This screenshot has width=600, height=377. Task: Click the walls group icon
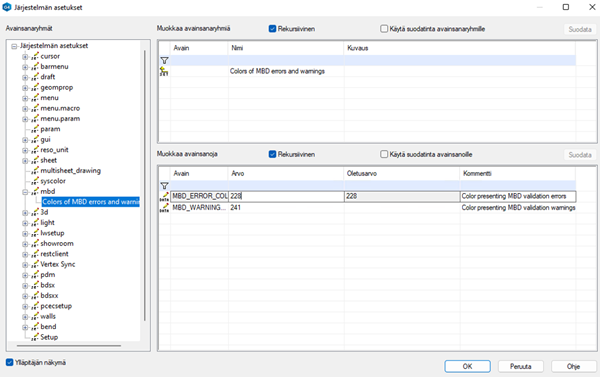(x=35, y=317)
